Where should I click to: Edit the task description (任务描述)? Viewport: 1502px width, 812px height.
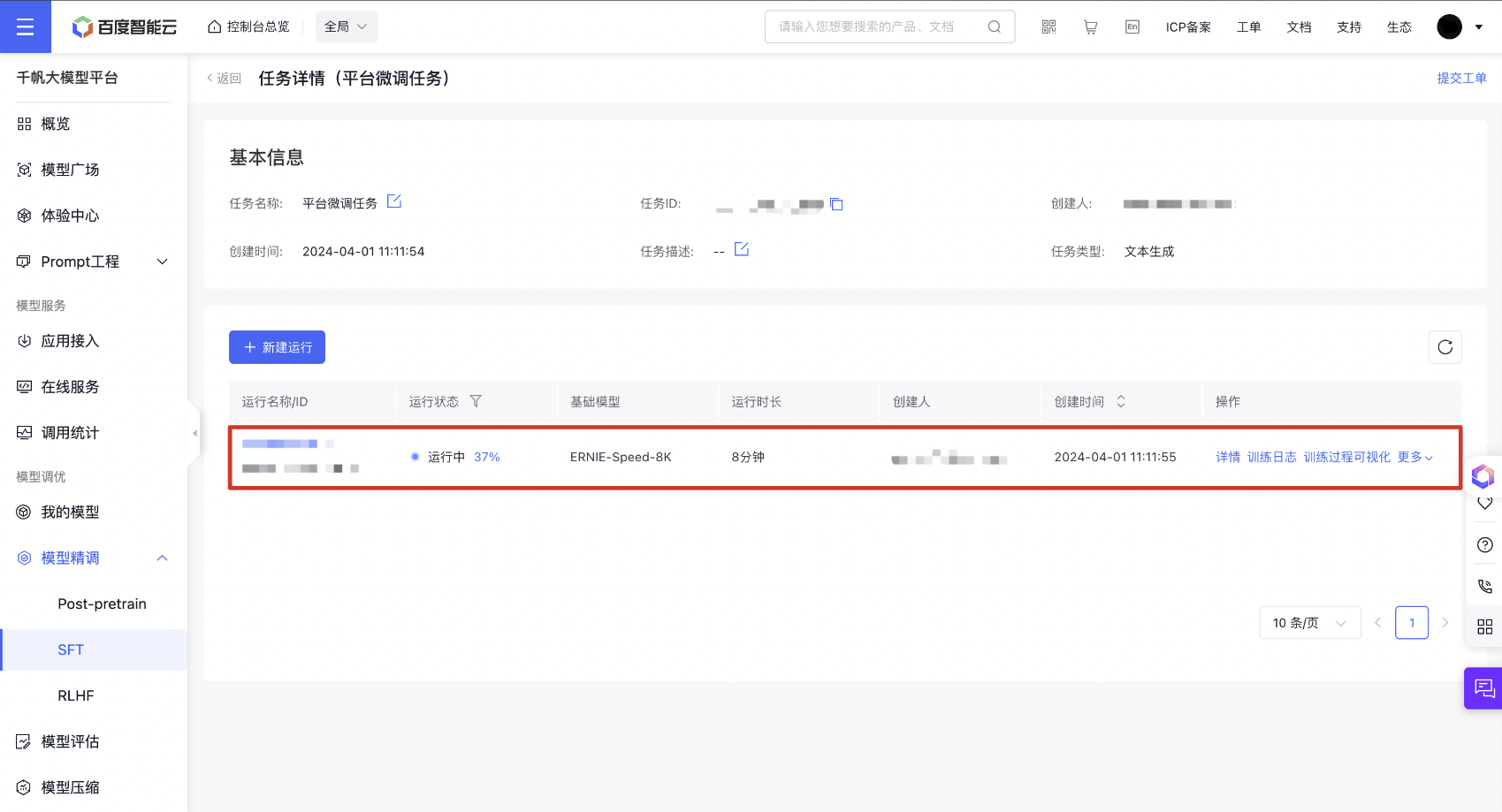(742, 249)
